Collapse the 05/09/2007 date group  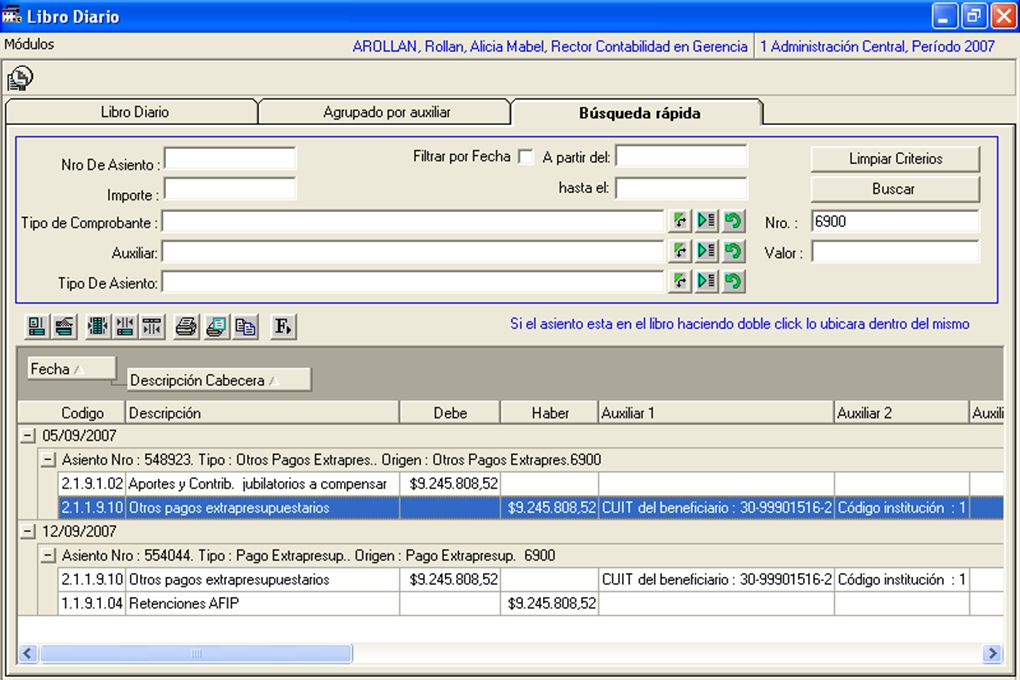(27, 436)
